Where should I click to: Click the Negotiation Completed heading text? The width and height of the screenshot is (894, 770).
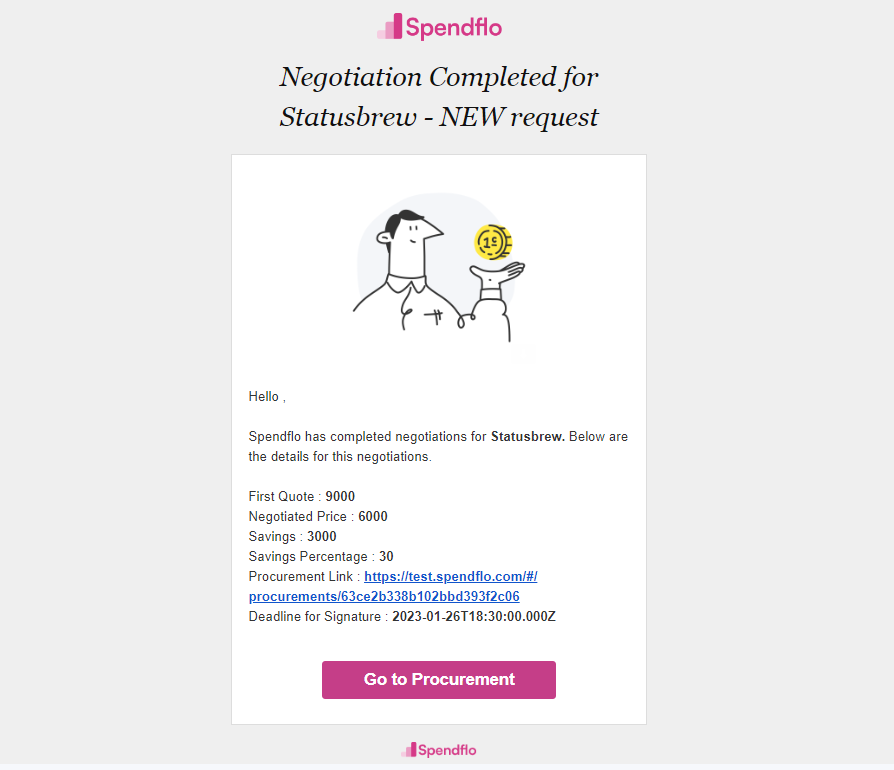(438, 77)
